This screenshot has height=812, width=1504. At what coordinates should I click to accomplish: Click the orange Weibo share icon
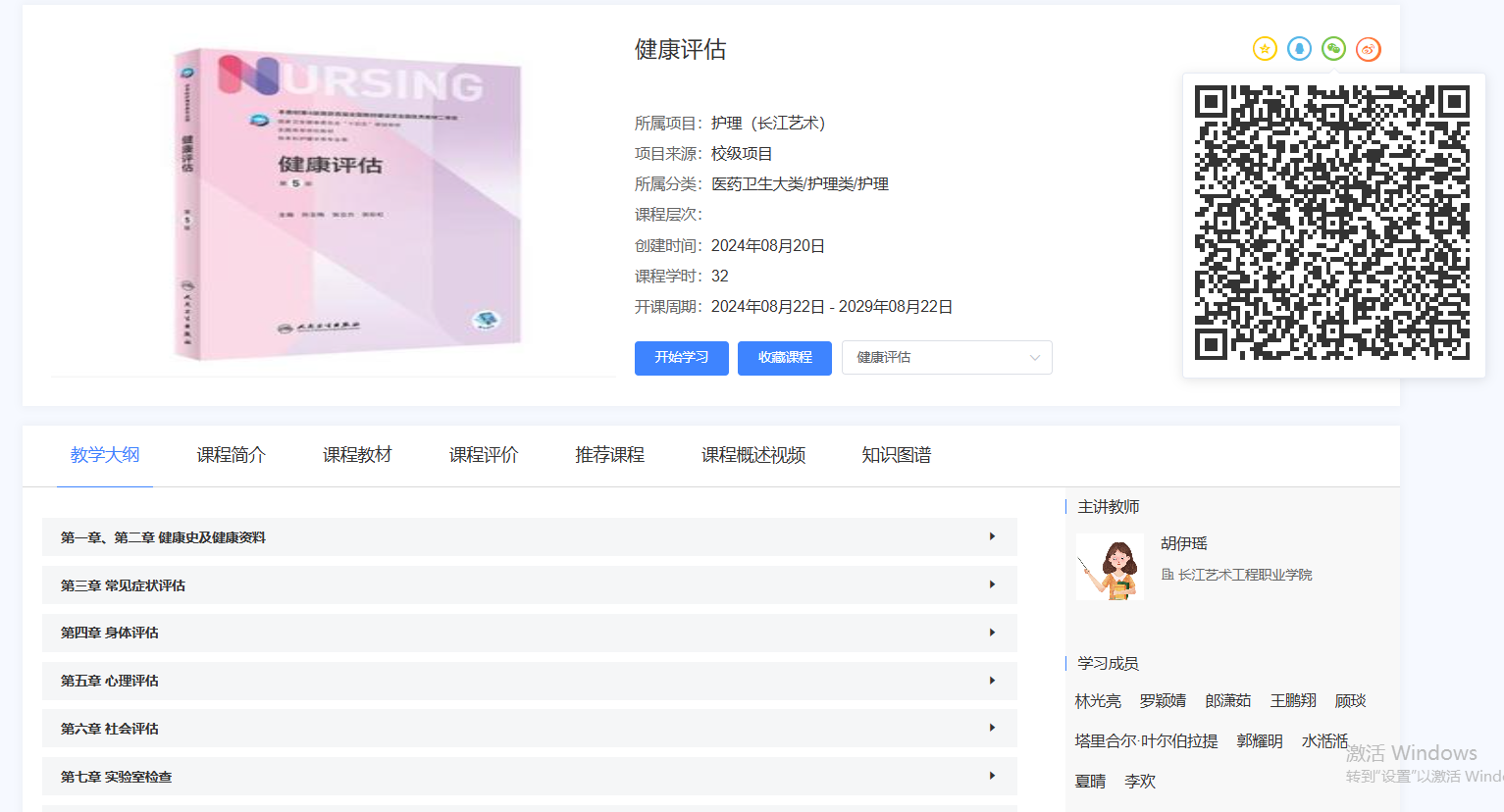1368,49
